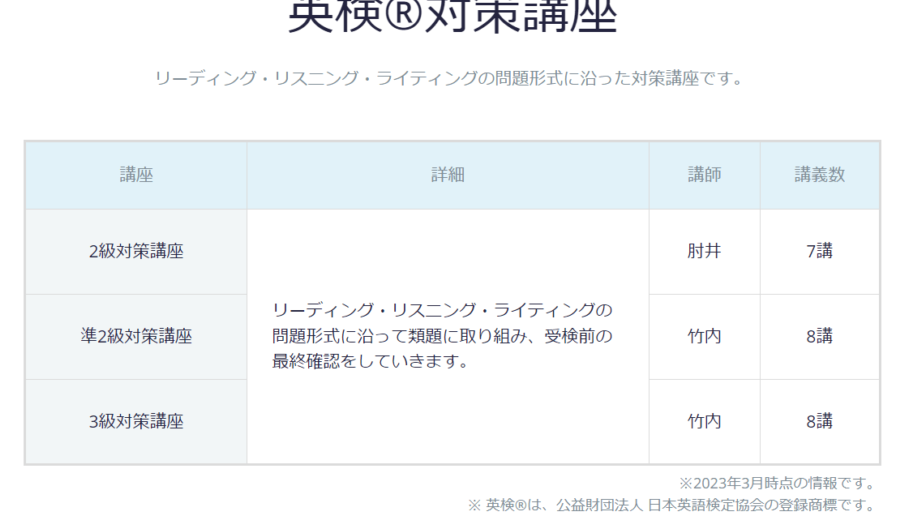
Task: Select the 講座 column header
Action: [136, 175]
